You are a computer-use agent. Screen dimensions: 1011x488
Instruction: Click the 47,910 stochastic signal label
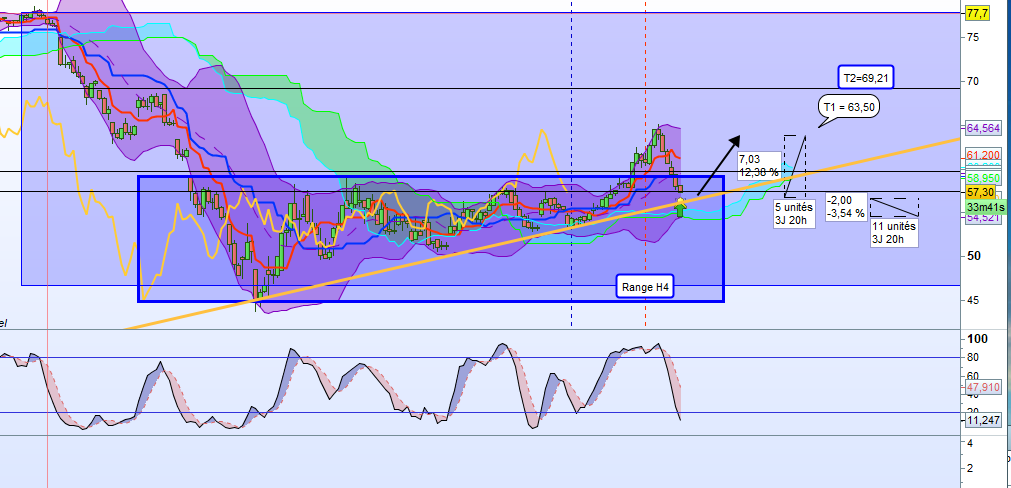tap(983, 387)
